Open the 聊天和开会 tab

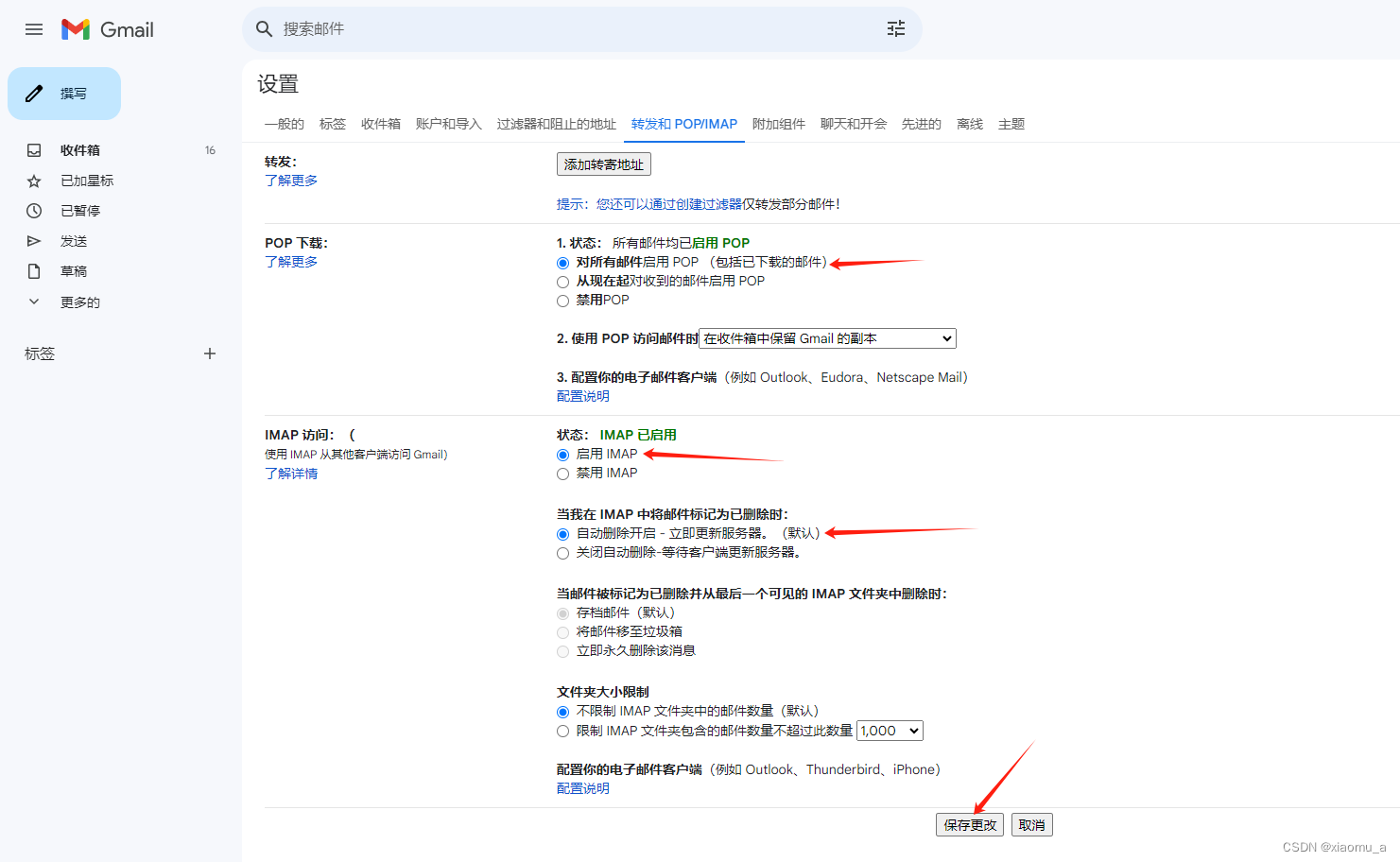pyautogui.click(x=854, y=124)
